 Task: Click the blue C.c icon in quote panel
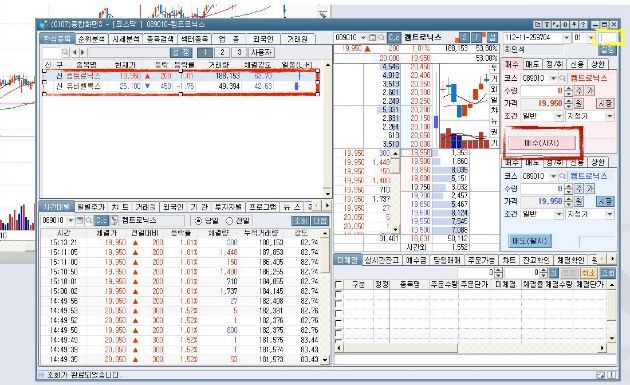point(394,38)
